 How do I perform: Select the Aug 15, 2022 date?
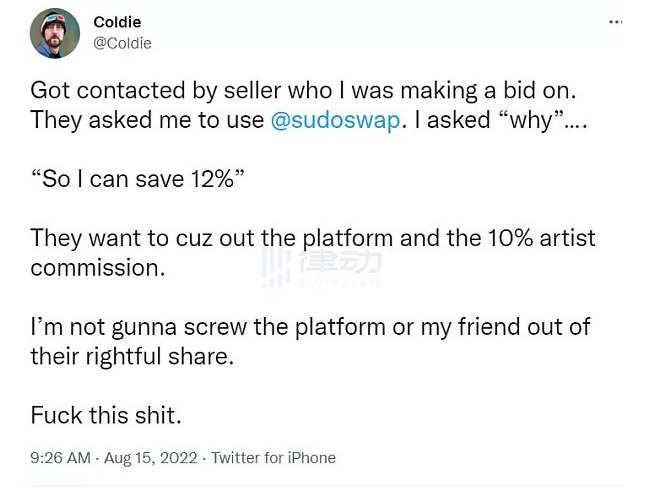pyautogui.click(x=151, y=458)
